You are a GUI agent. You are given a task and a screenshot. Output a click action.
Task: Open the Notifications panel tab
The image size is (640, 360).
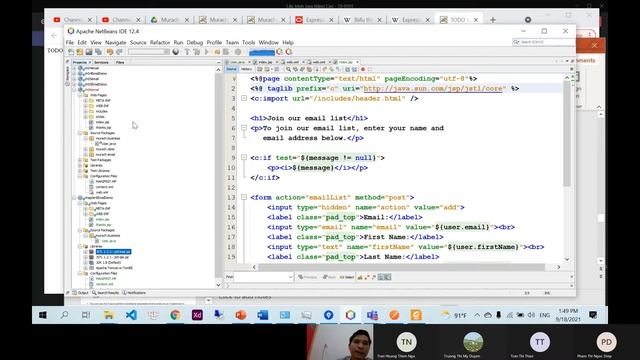point(134,293)
